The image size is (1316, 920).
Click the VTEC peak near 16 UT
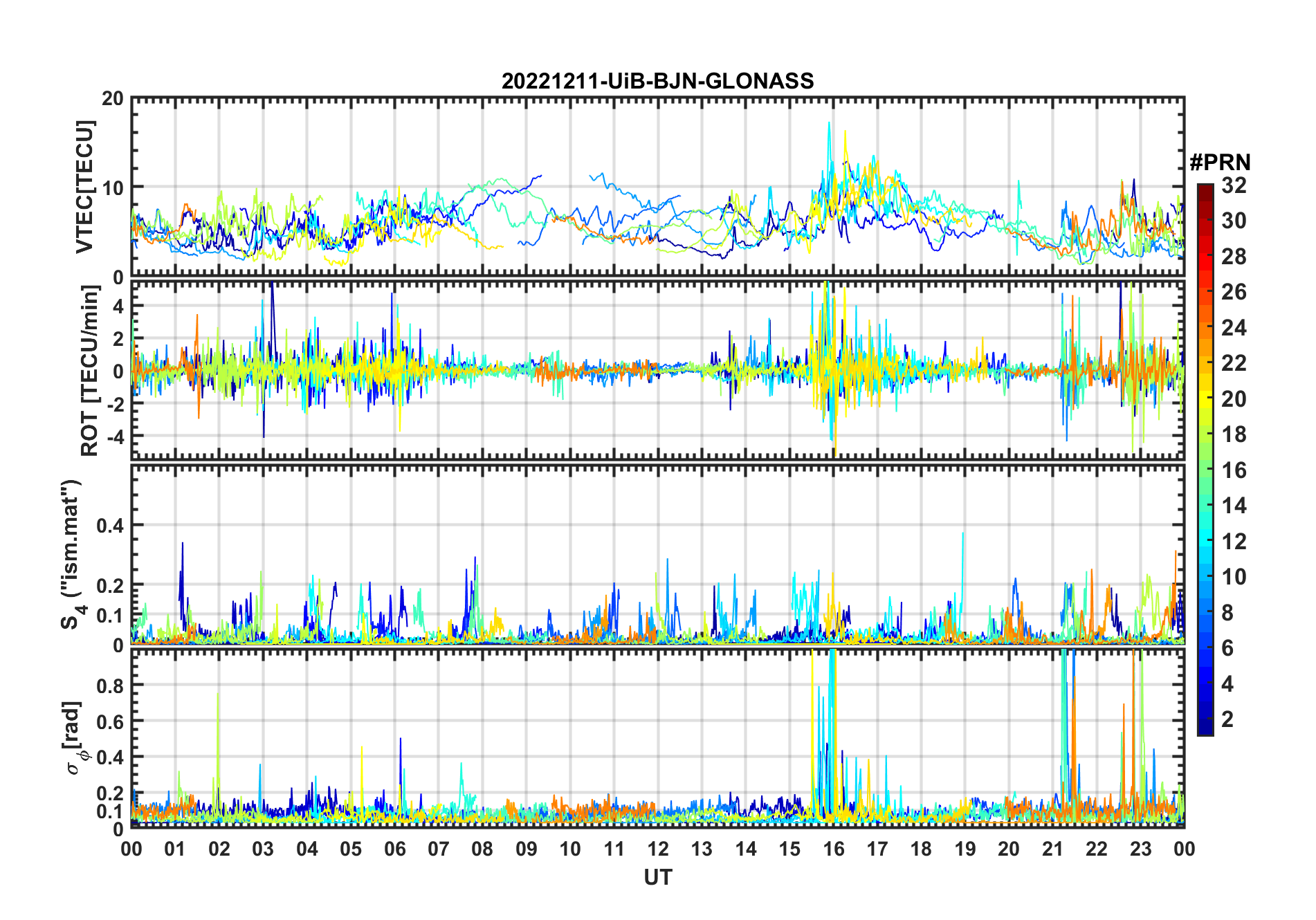[829, 123]
